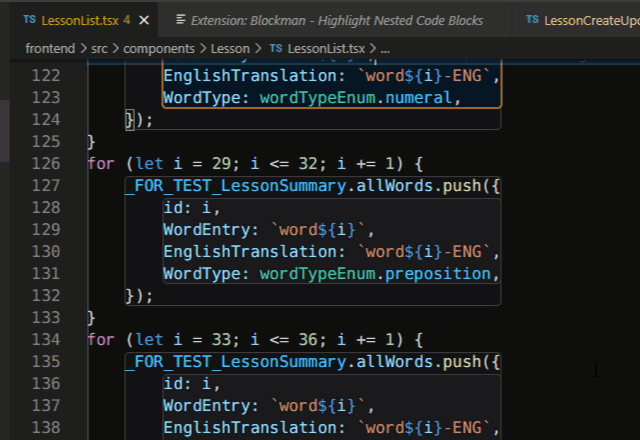The width and height of the screenshot is (640, 440).
Task: Click EnglishTranslation on line 138
Action: pos(250,427)
